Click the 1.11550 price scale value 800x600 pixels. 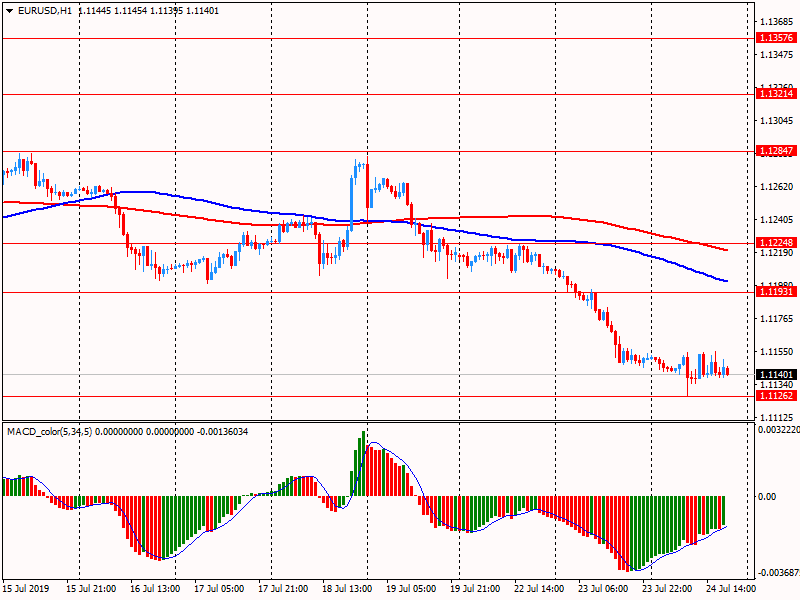point(777,352)
